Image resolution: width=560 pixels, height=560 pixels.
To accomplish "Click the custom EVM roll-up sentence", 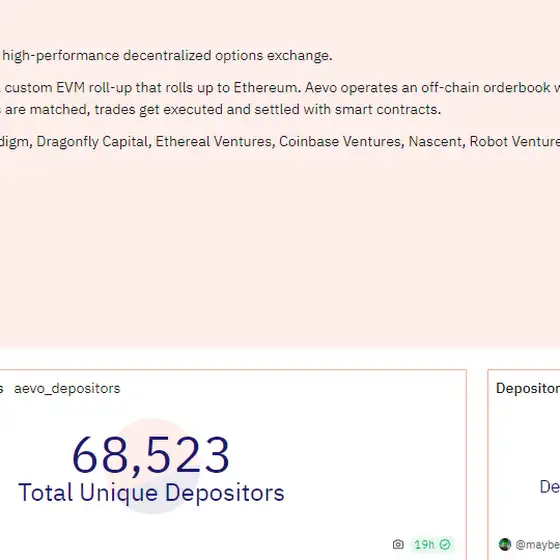I will click(x=152, y=88).
